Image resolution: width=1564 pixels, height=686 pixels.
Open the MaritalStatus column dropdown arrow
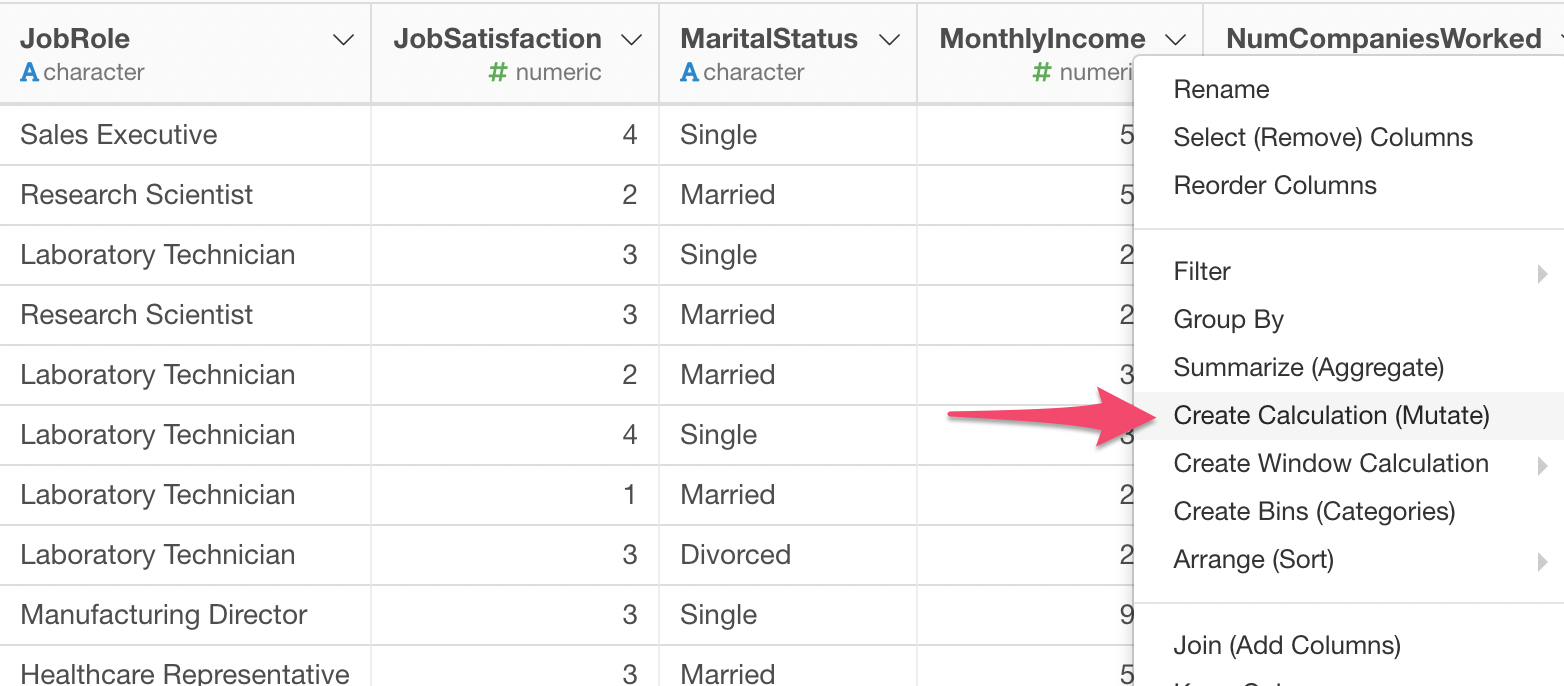(889, 40)
